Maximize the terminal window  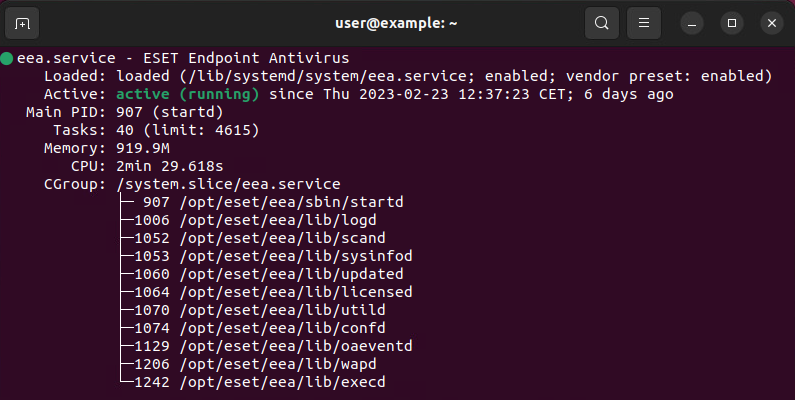coord(732,22)
